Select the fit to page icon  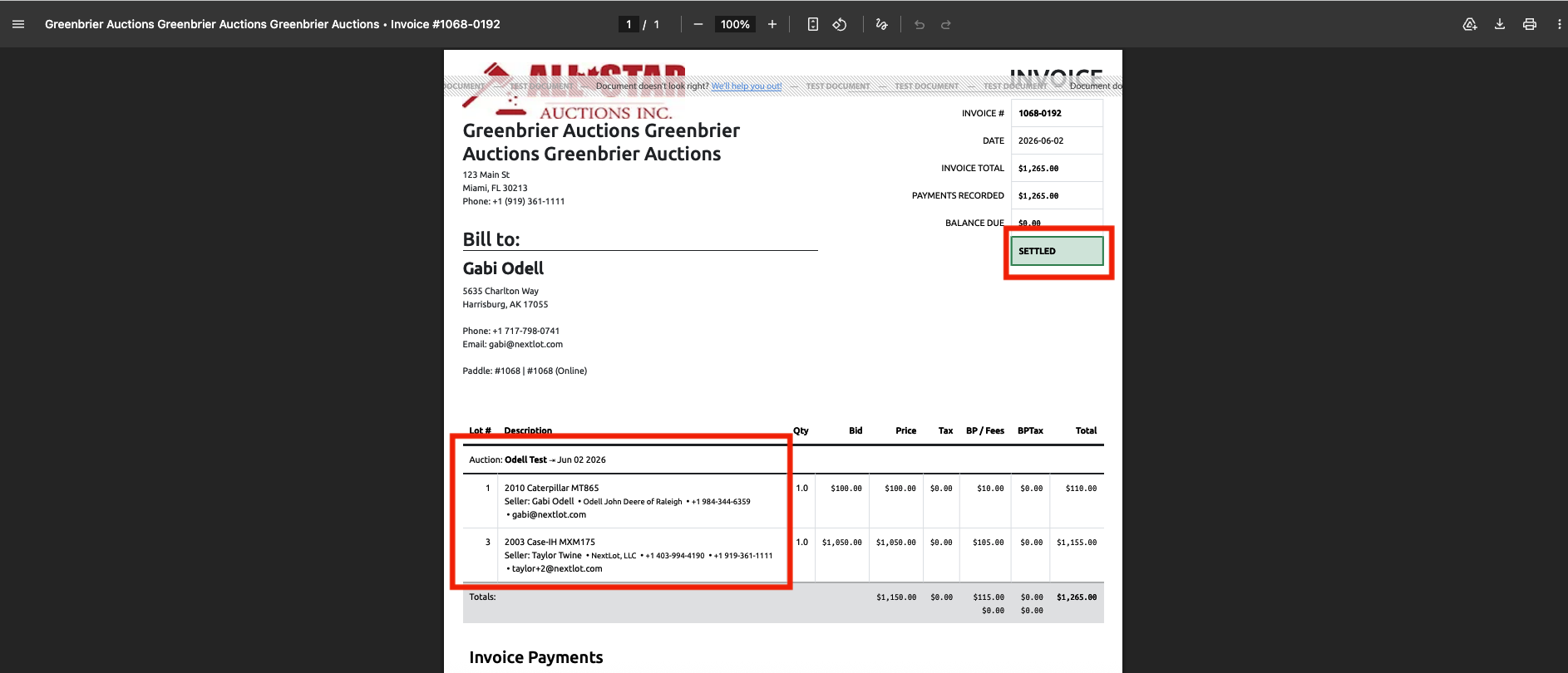813,24
